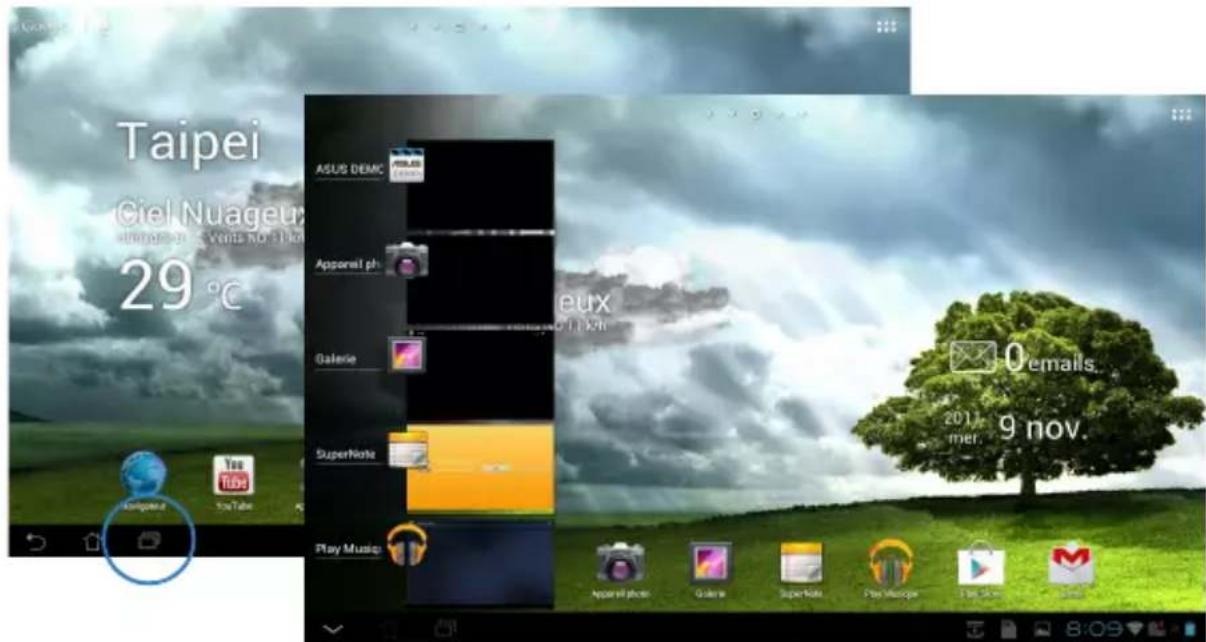Open recent apps button on back screen
This screenshot has height=642, width=1206.
click(x=148, y=541)
